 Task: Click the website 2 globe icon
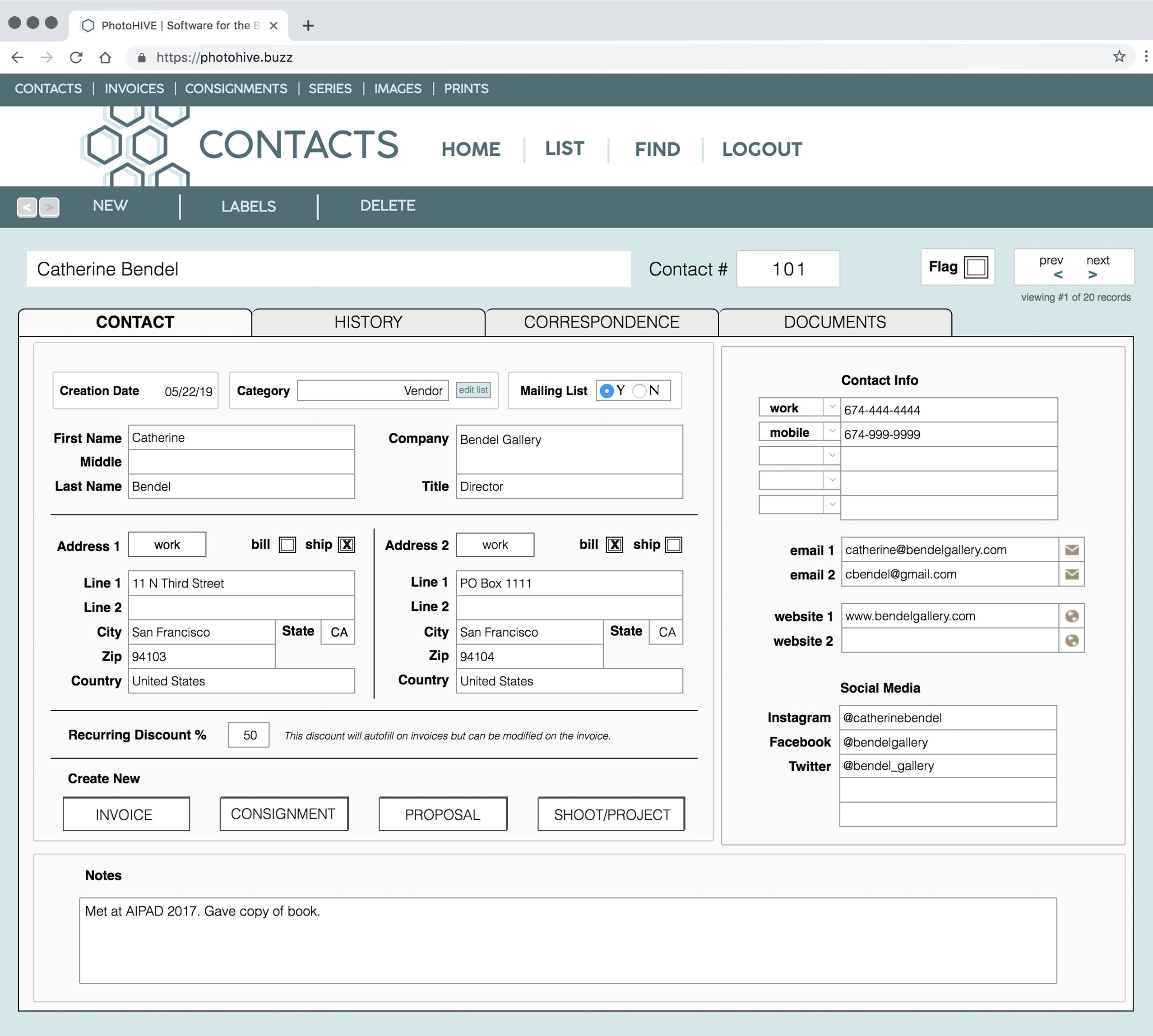tap(1072, 641)
